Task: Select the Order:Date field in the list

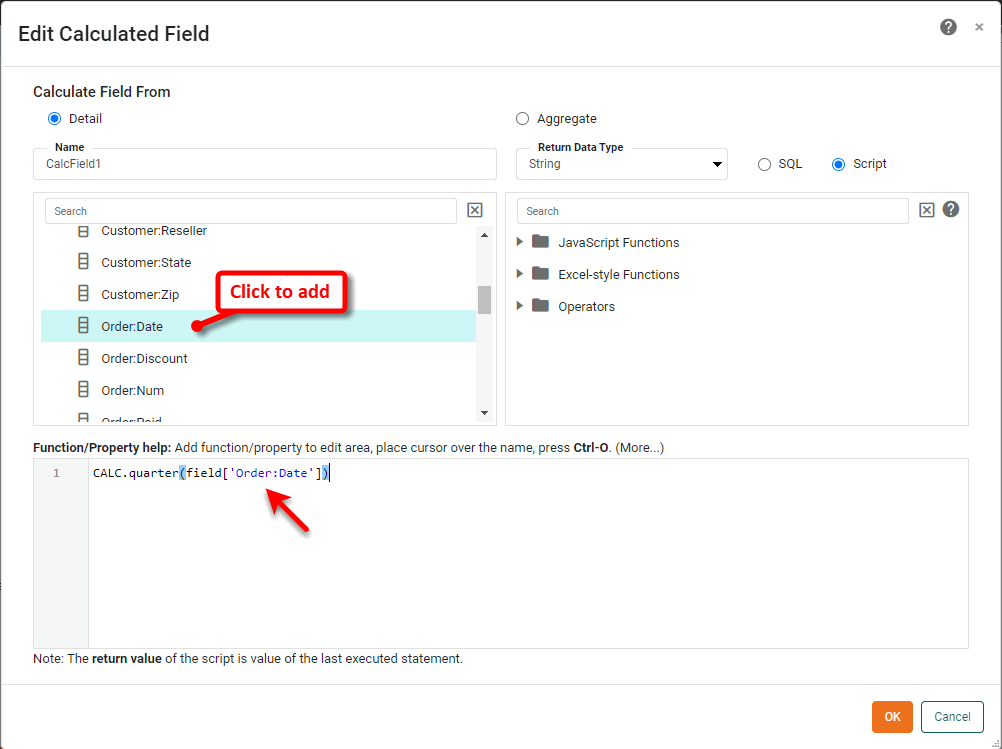Action: 135,326
